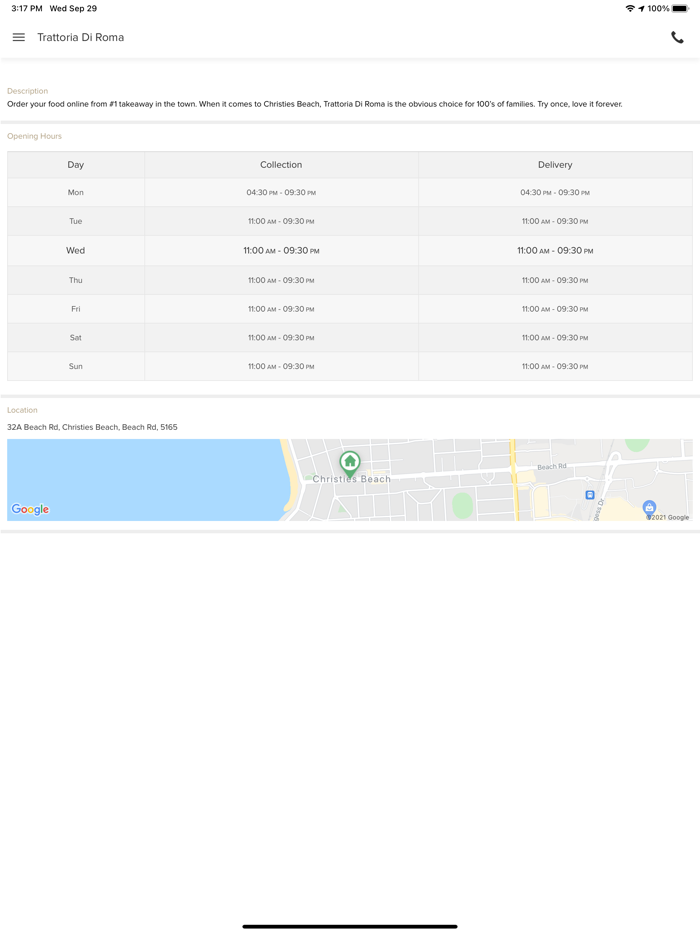Click the blue shopping pin on map

[649, 508]
